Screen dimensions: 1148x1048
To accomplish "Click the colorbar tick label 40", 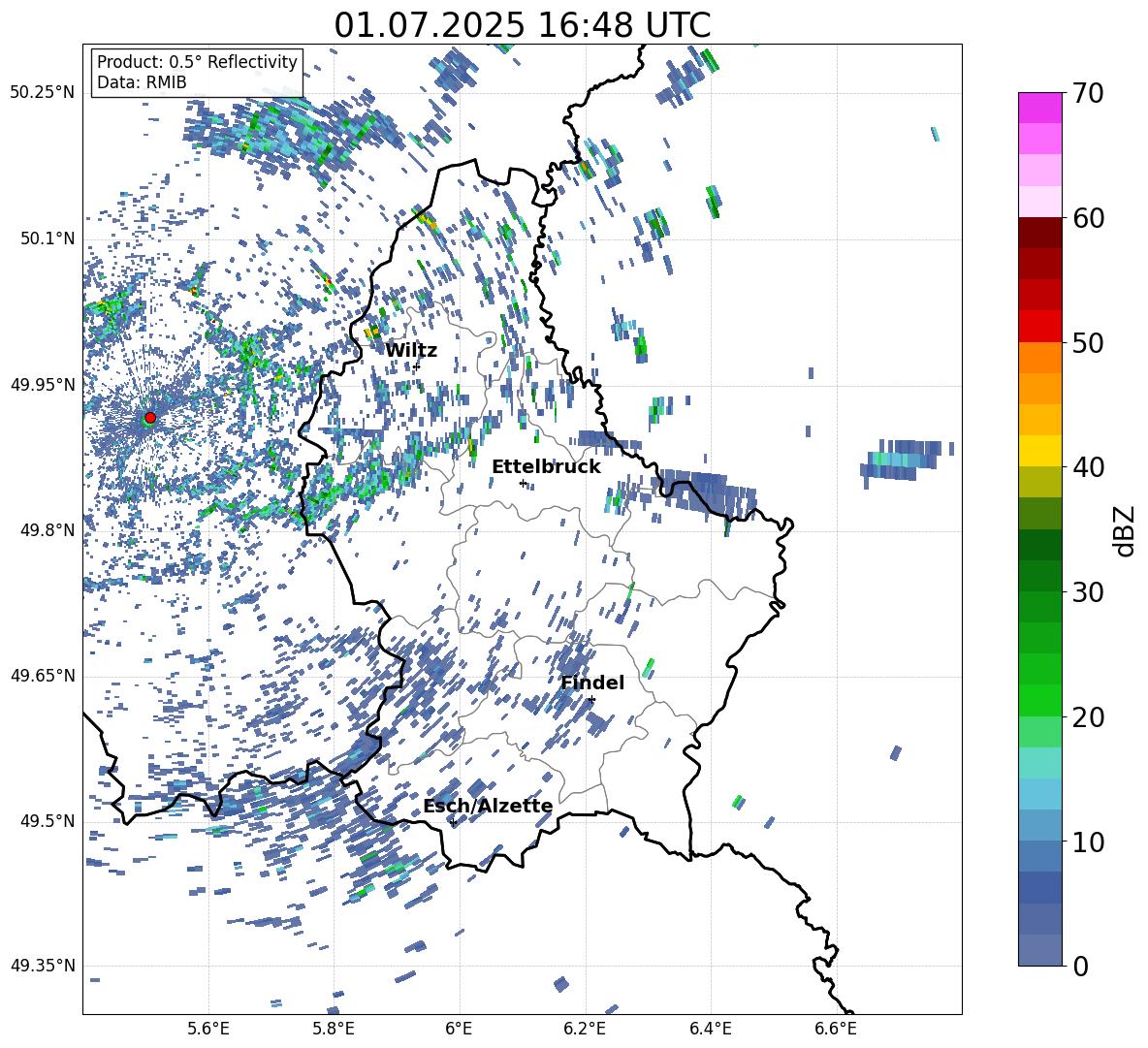I will (x=1088, y=467).
